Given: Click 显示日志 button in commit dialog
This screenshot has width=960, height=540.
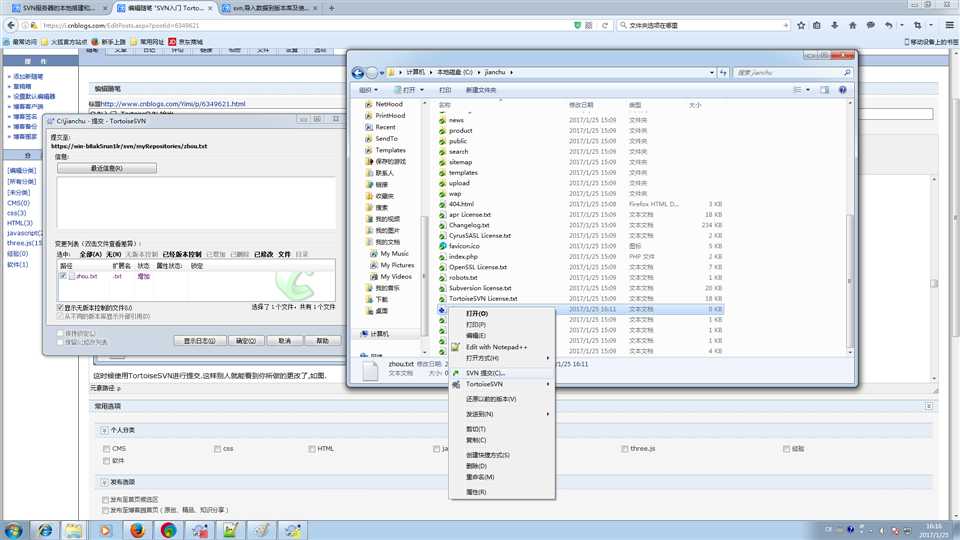Looking at the screenshot, I should (200, 341).
